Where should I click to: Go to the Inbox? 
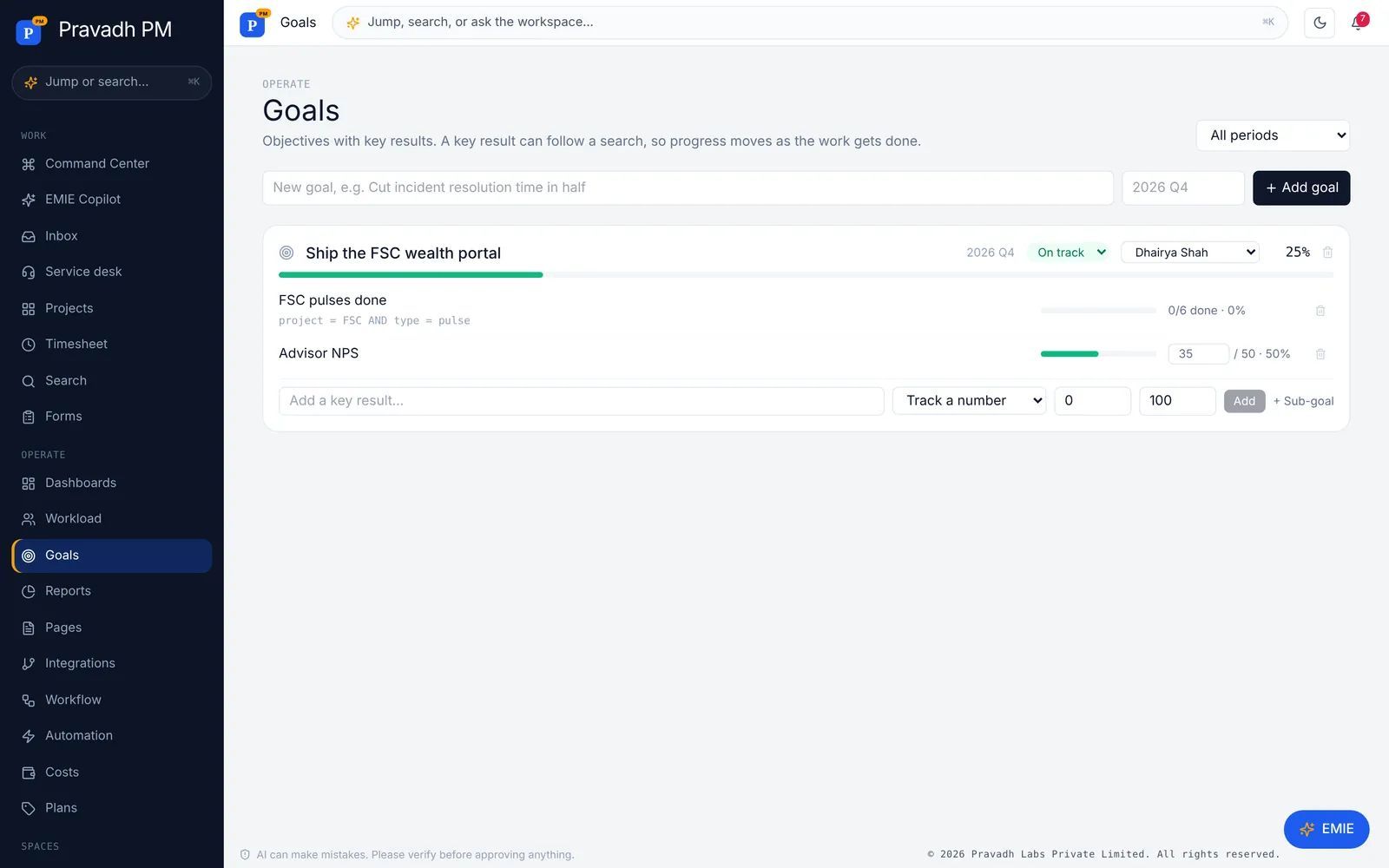point(112,236)
